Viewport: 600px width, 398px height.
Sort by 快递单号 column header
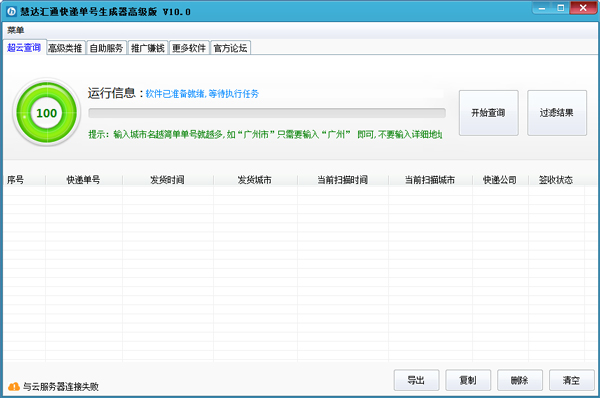84,180
